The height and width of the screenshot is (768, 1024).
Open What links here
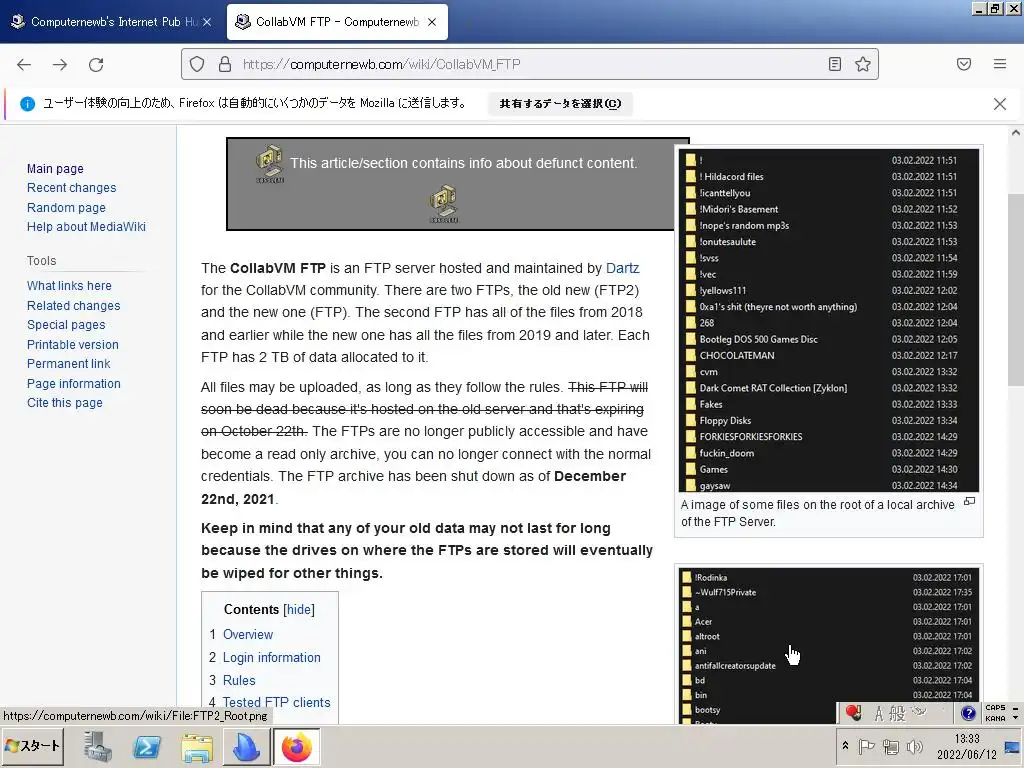[69, 285]
